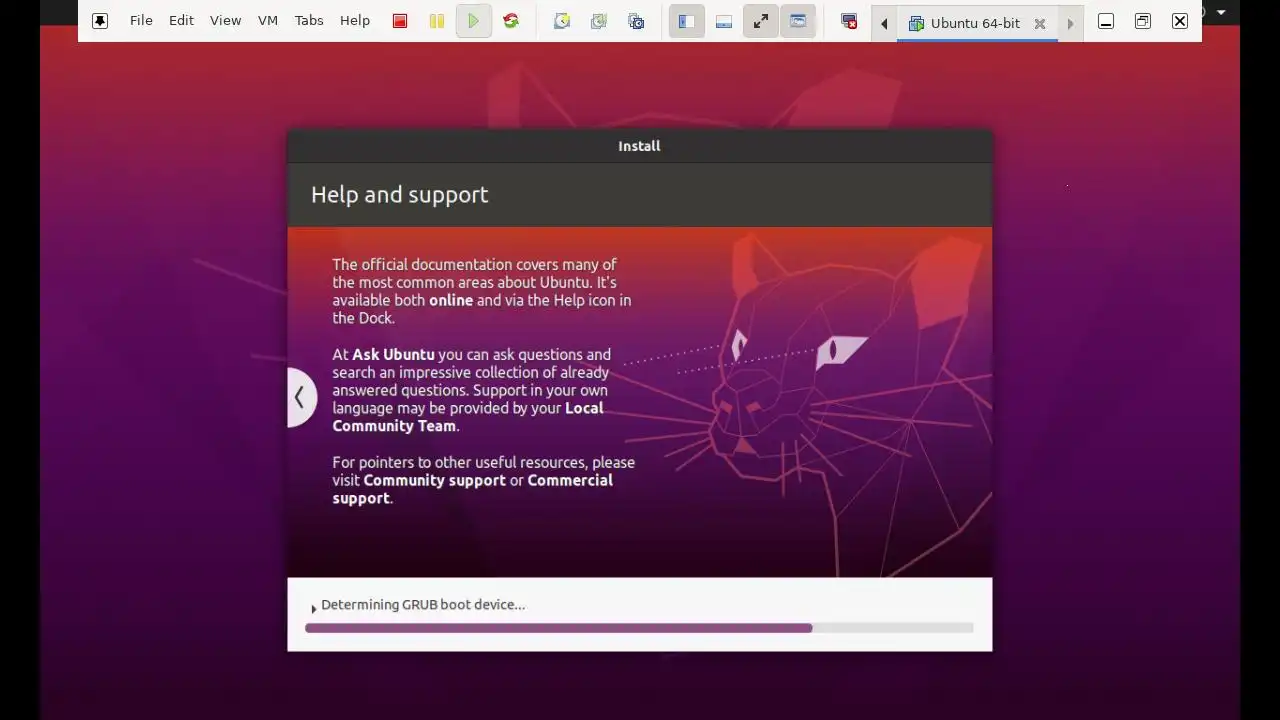This screenshot has width=1280, height=720.
Task: Click the "Help and support" heading
Action: click(x=400, y=194)
